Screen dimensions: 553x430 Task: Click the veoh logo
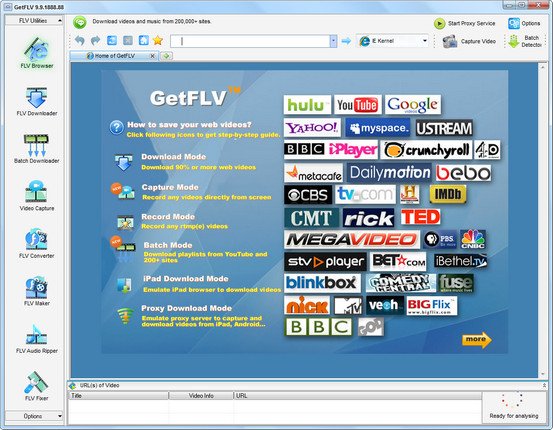tap(385, 305)
